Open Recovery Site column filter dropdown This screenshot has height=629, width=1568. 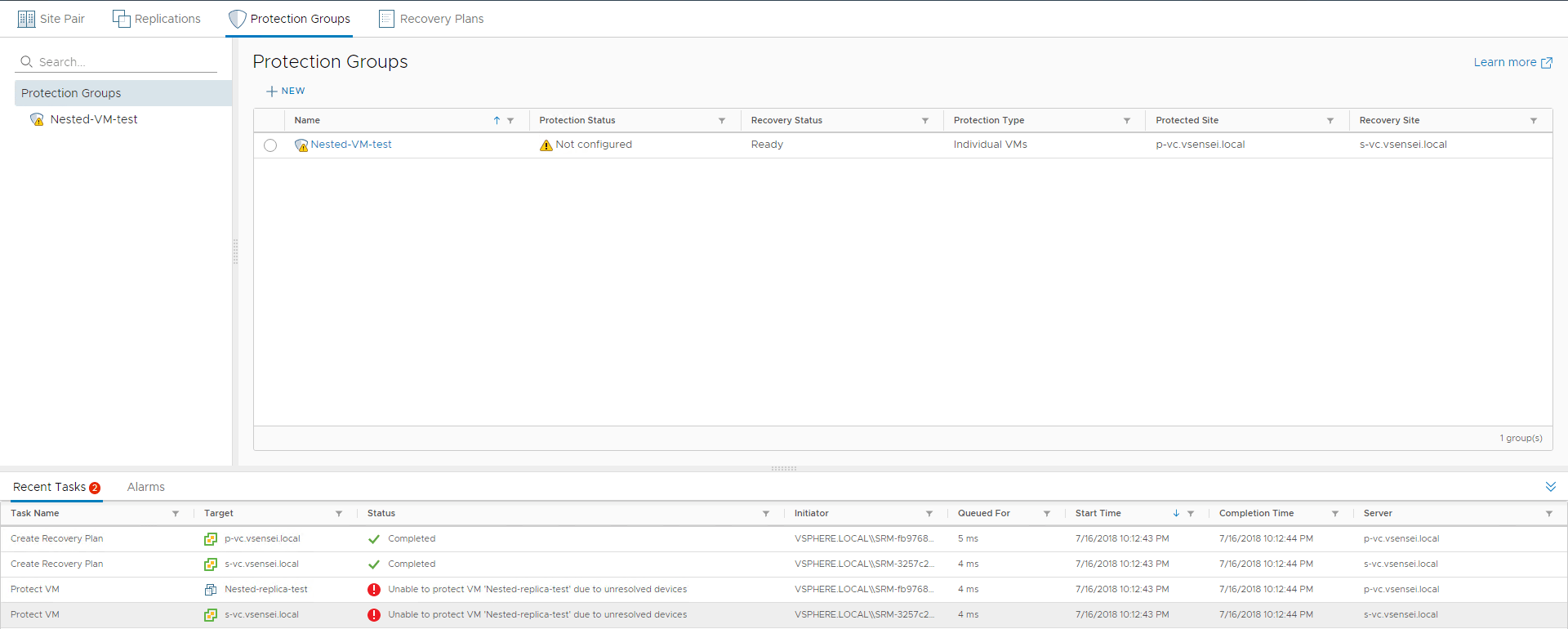pyautogui.click(x=1534, y=121)
